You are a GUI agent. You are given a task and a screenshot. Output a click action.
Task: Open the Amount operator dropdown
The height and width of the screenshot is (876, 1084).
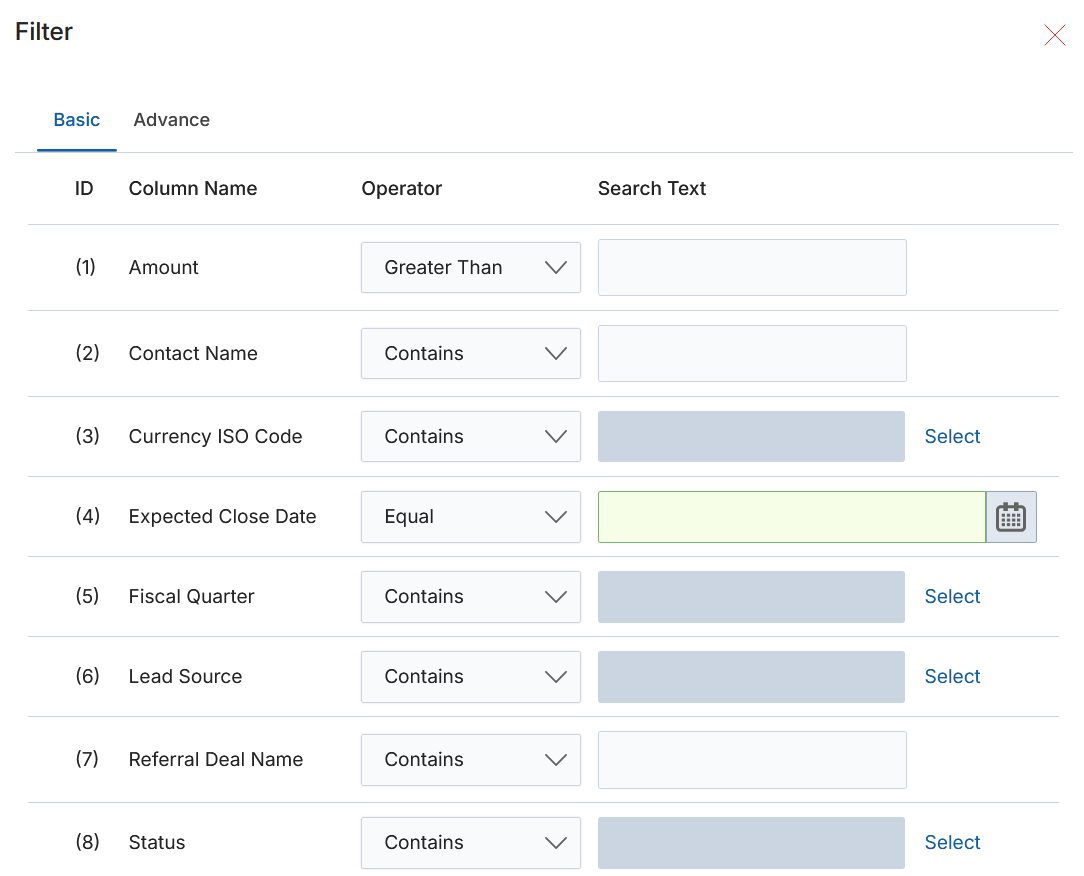pos(471,268)
